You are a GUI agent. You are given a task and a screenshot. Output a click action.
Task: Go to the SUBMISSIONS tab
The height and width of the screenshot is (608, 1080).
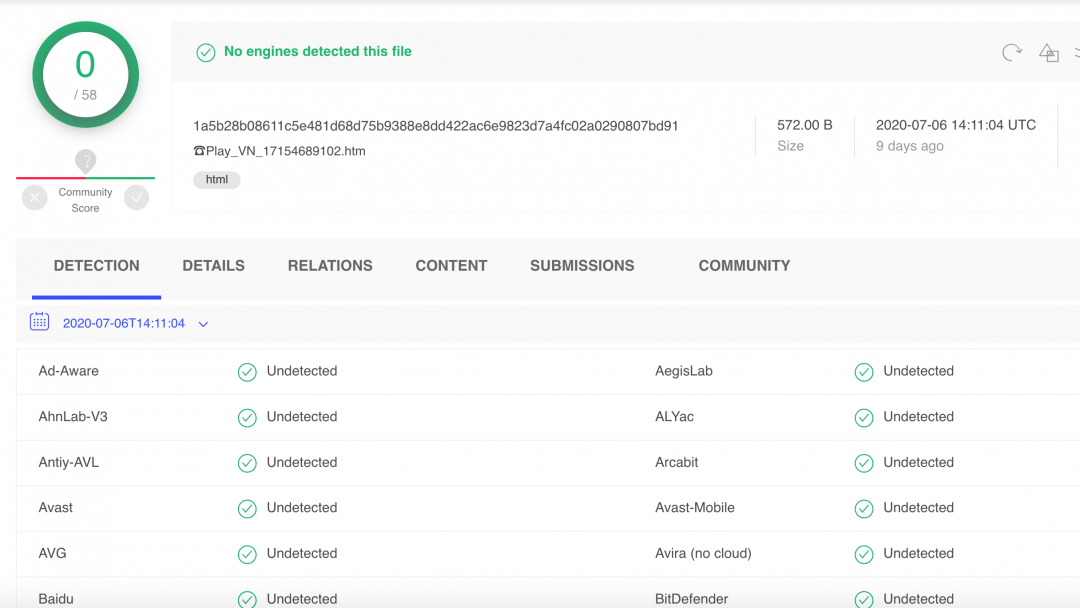tap(582, 266)
